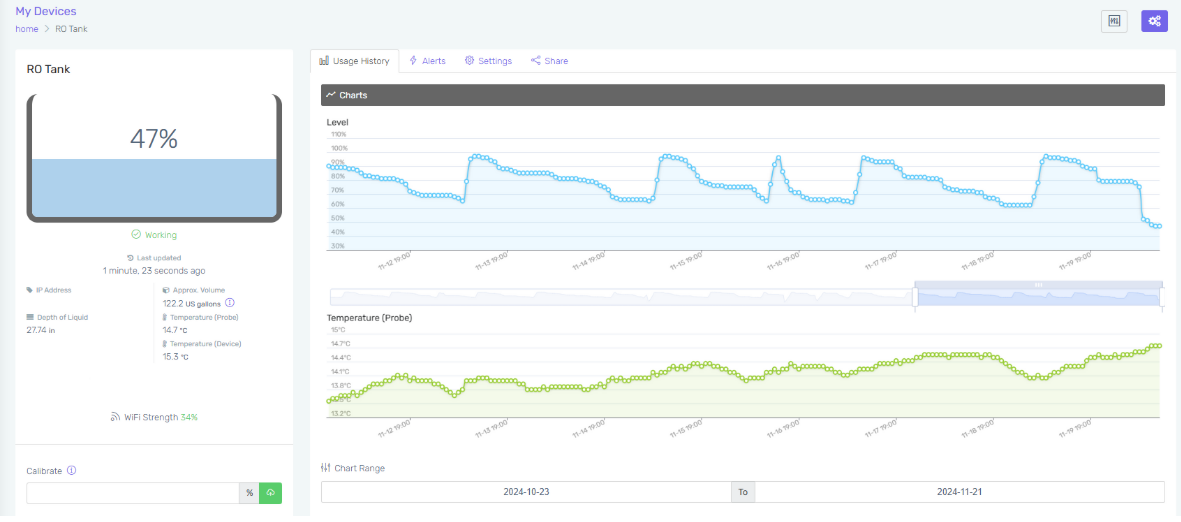Go to home via breadcrumb link

26,29
